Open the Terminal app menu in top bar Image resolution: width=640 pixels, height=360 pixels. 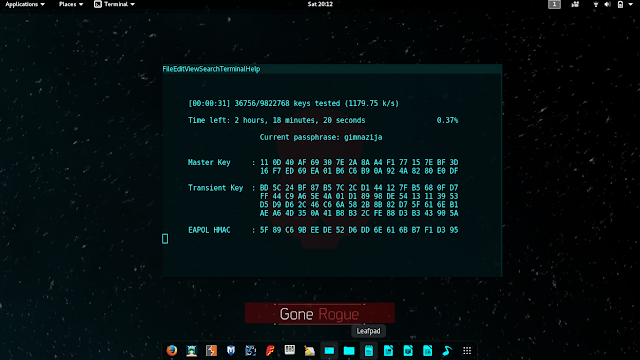pos(115,4)
